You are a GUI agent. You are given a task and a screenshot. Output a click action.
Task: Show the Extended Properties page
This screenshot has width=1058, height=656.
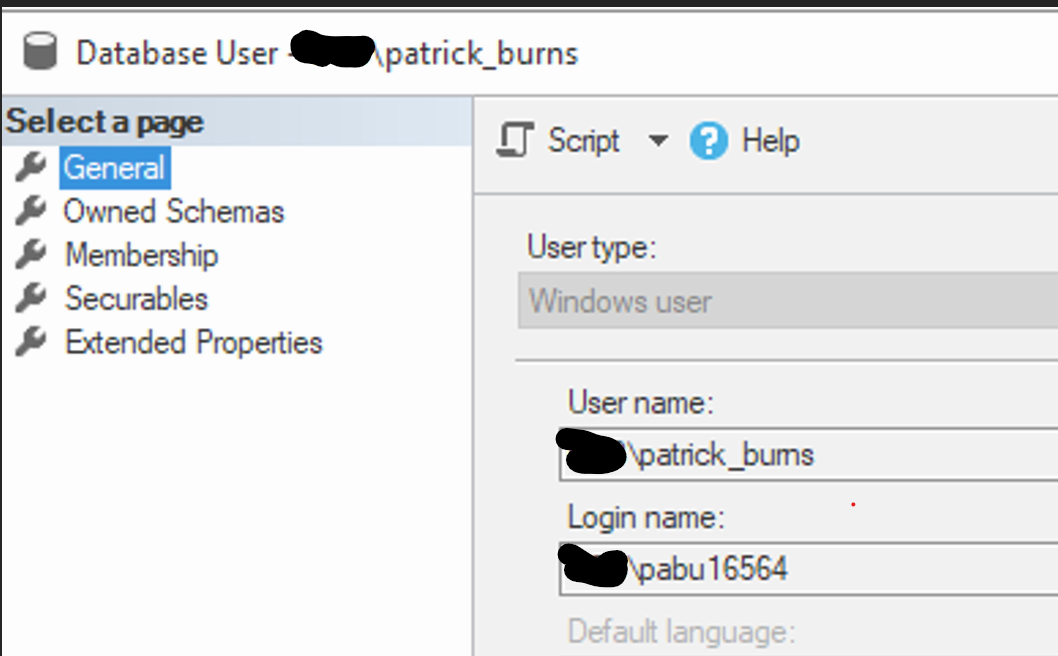point(194,342)
